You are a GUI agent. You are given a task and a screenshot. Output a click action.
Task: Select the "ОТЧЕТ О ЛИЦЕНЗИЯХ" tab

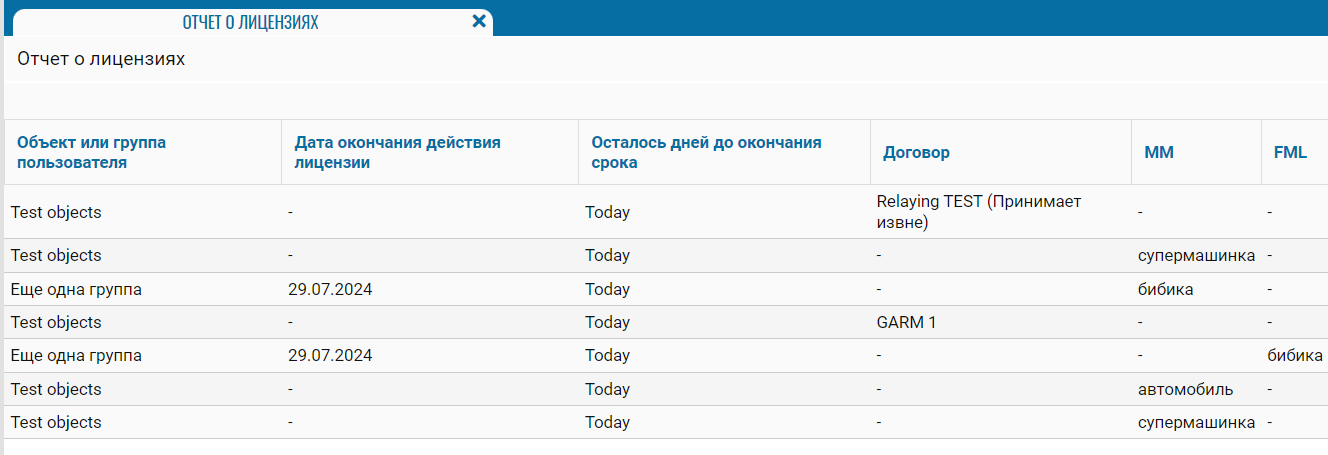(x=250, y=22)
